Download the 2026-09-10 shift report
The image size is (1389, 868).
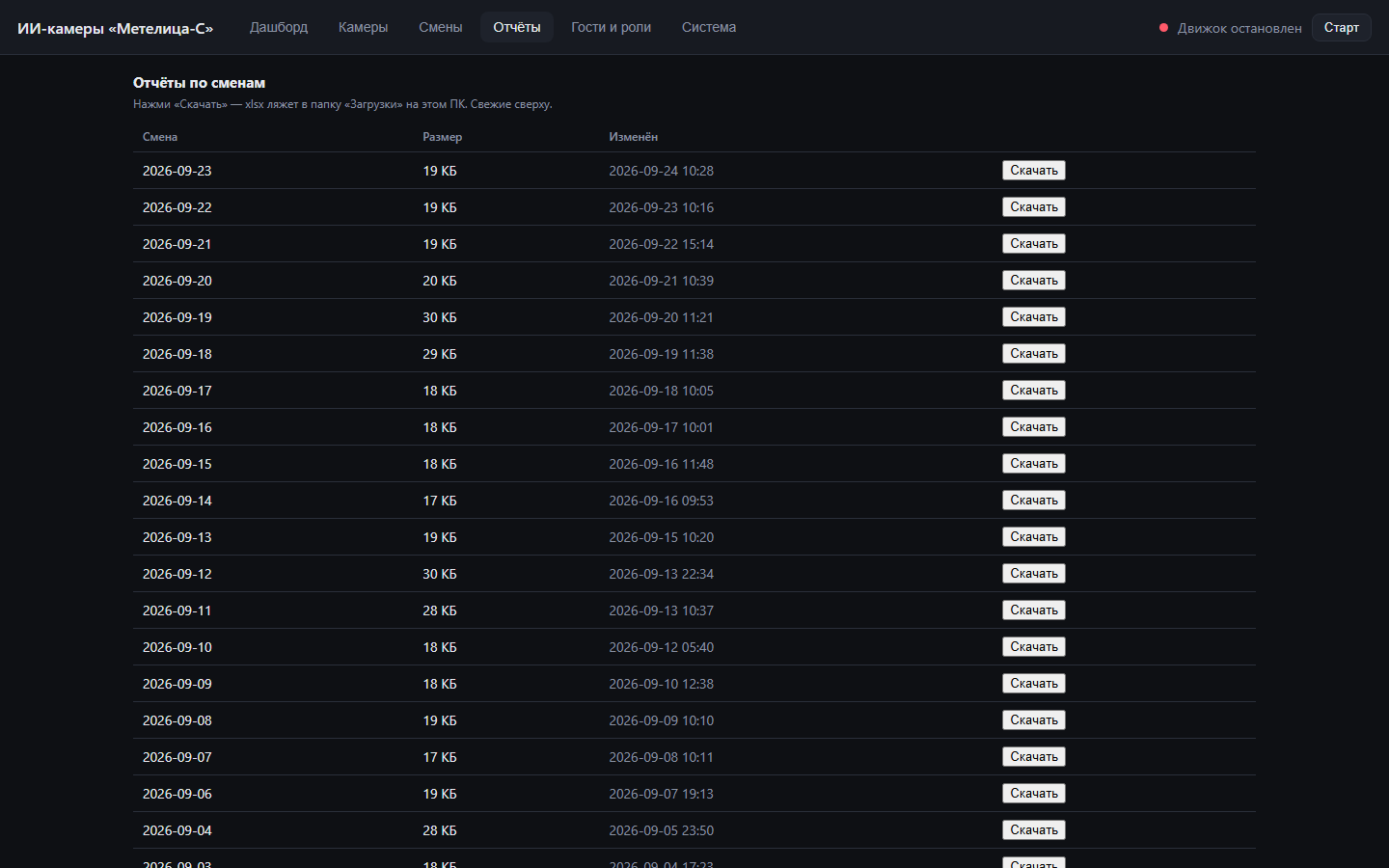[1034, 647]
